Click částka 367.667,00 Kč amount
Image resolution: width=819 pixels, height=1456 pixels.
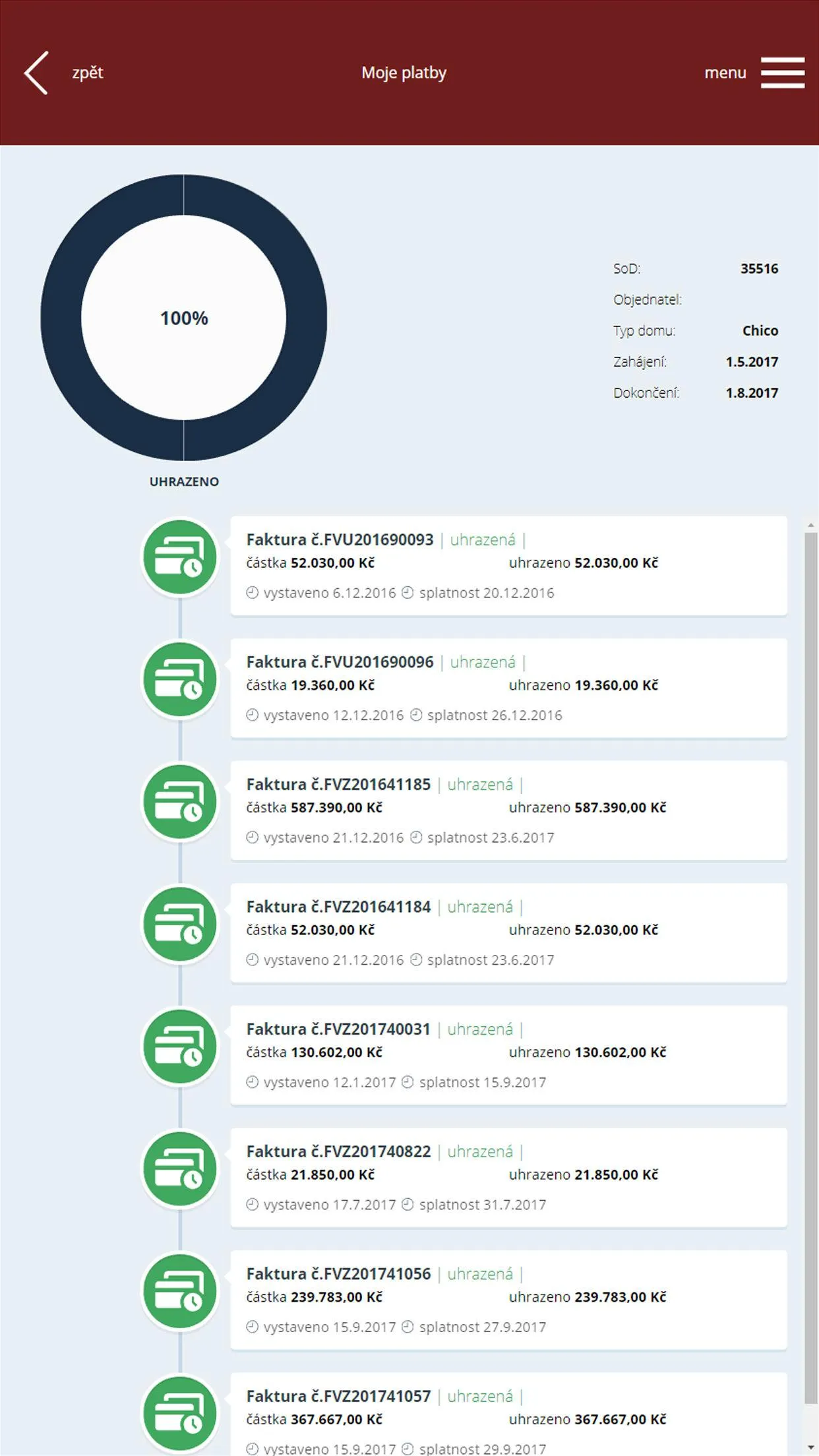tap(314, 1419)
